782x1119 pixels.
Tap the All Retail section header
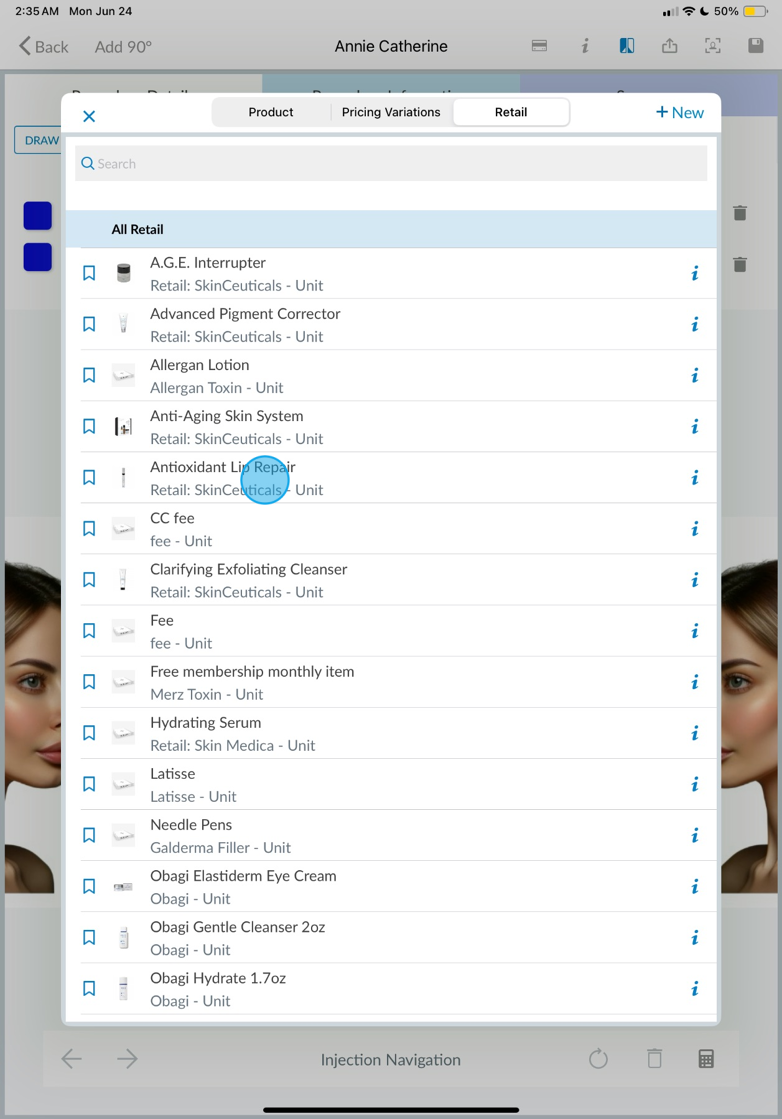391,229
